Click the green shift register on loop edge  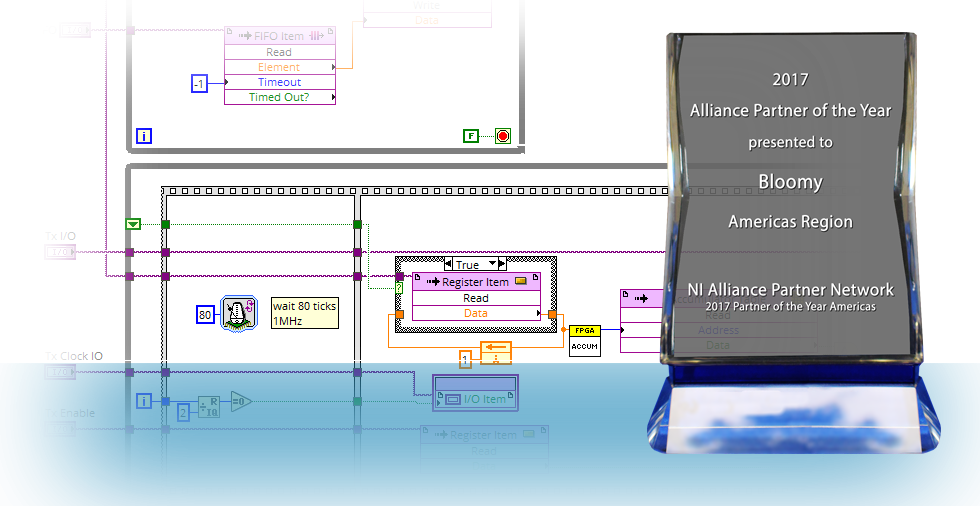(x=132, y=224)
